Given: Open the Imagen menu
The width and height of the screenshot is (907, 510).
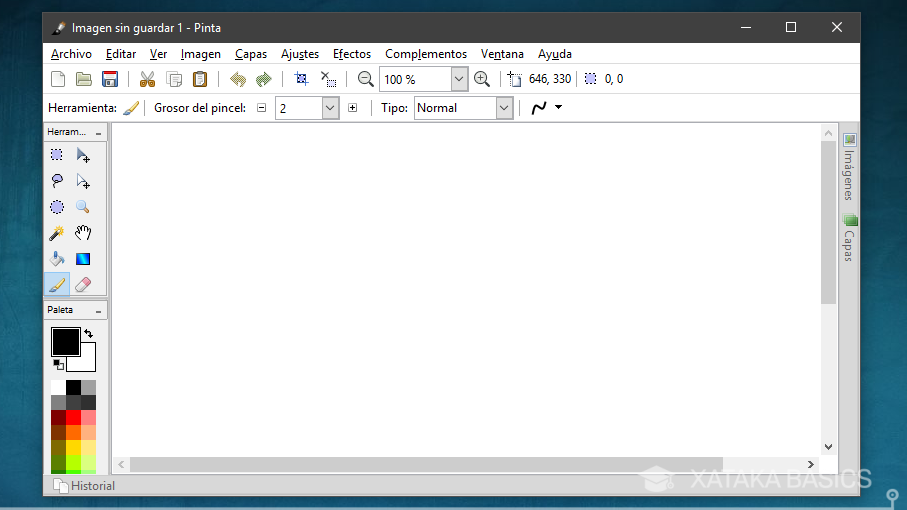Looking at the screenshot, I should [200, 54].
